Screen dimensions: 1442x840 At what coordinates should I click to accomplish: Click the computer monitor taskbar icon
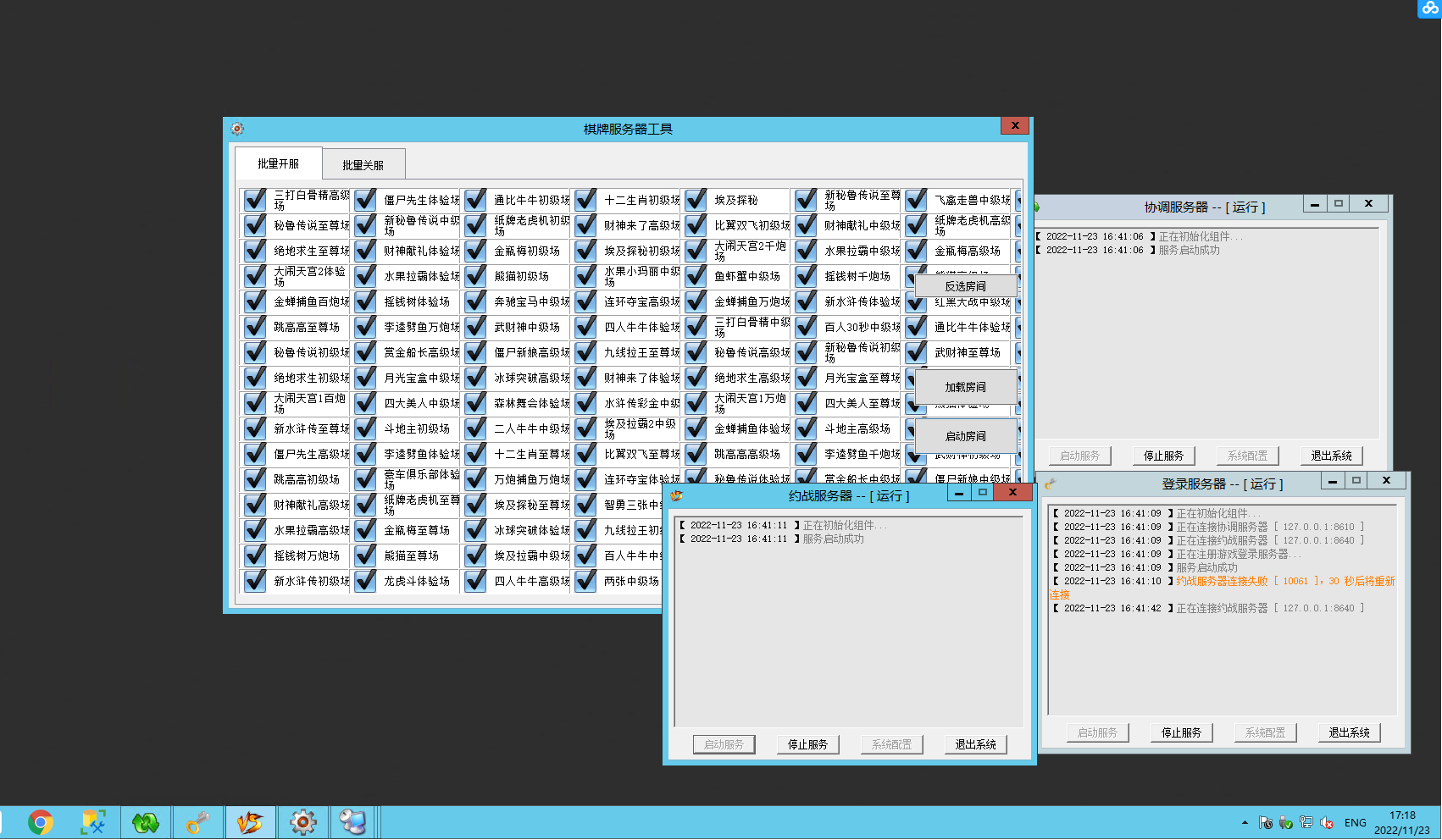tap(352, 822)
